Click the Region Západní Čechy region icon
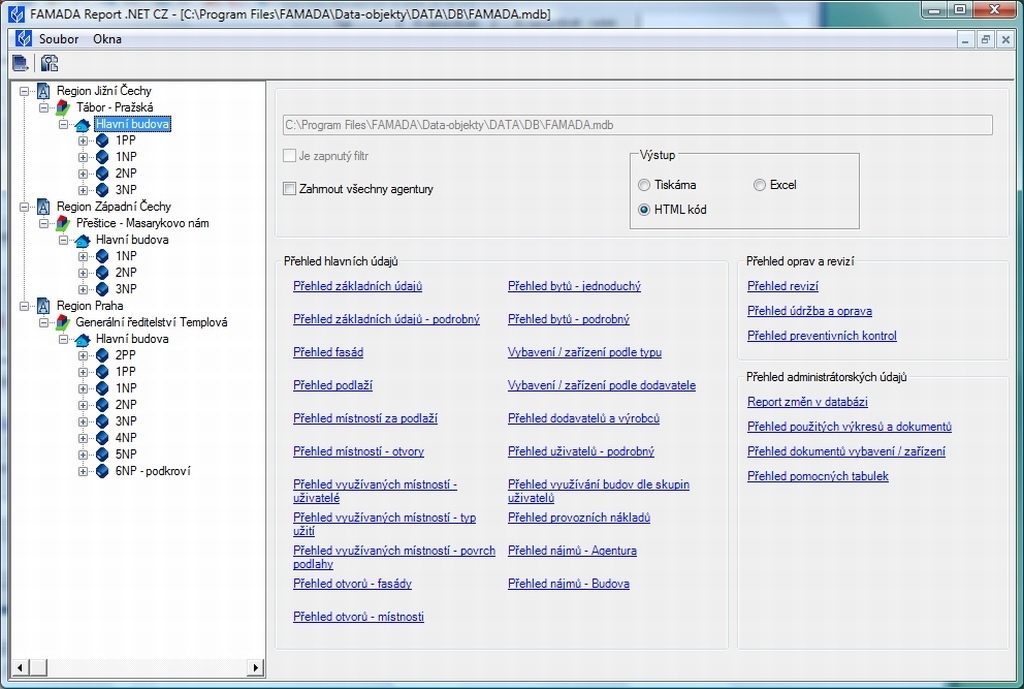 point(43,206)
